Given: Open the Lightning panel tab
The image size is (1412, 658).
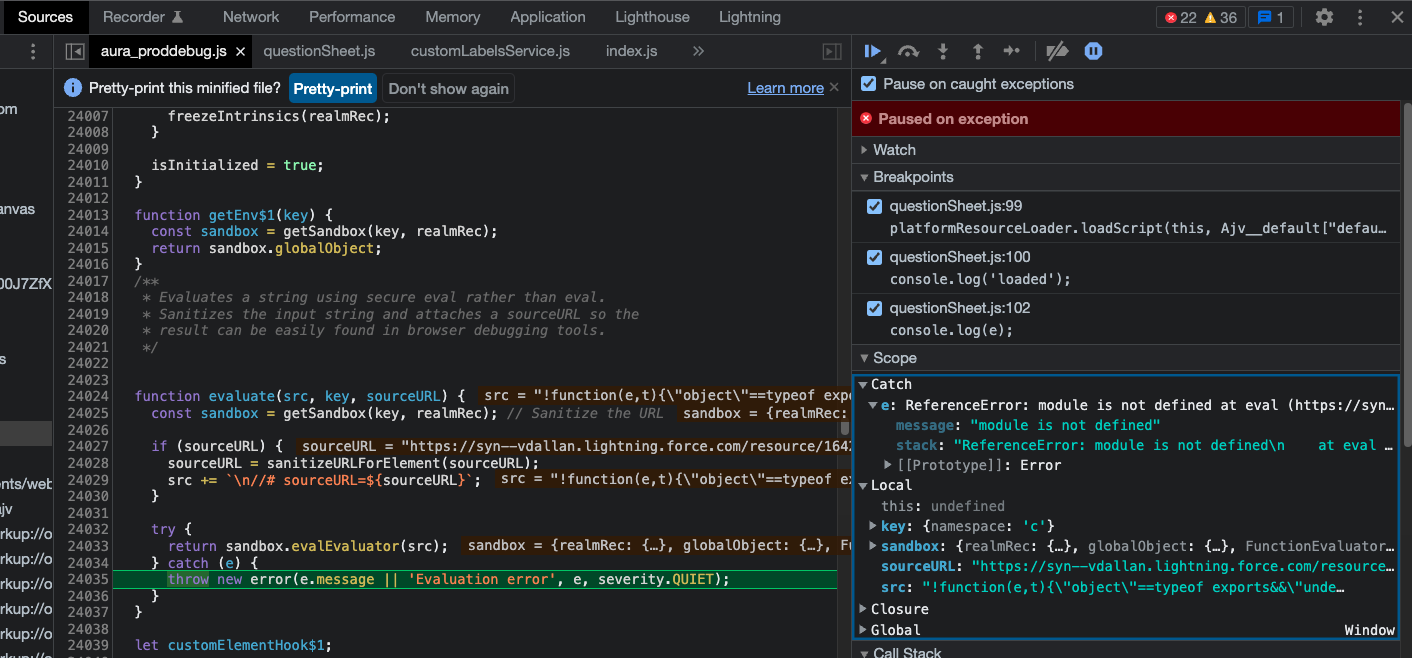Looking at the screenshot, I should (750, 17).
